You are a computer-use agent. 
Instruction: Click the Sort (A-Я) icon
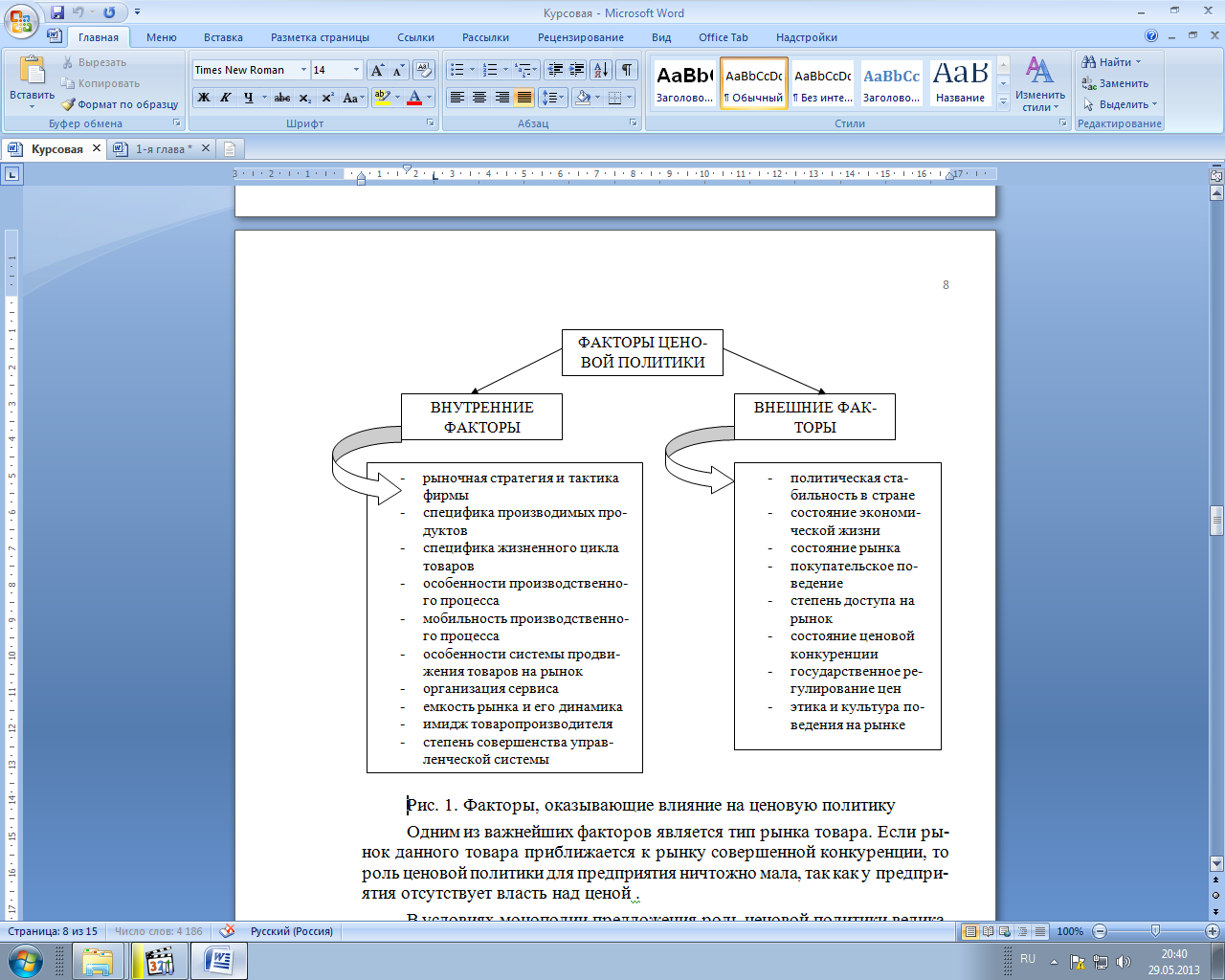601,70
